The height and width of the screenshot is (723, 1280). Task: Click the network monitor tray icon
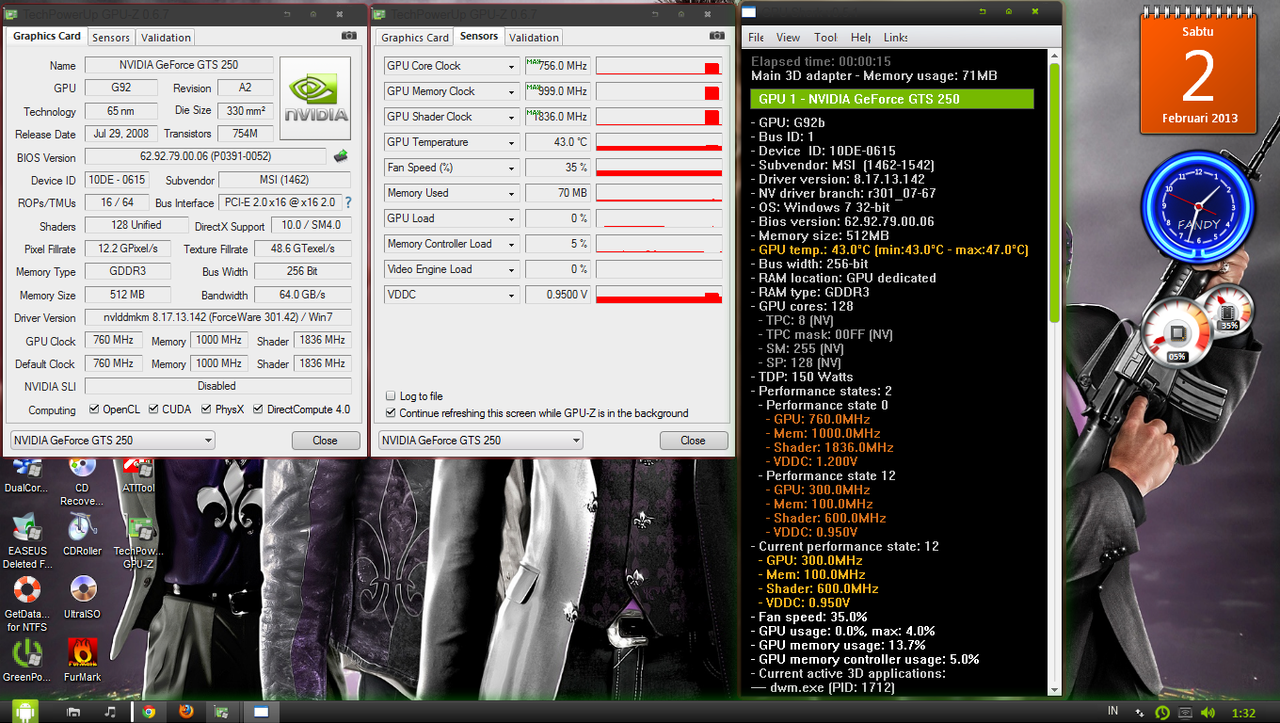point(1185,713)
